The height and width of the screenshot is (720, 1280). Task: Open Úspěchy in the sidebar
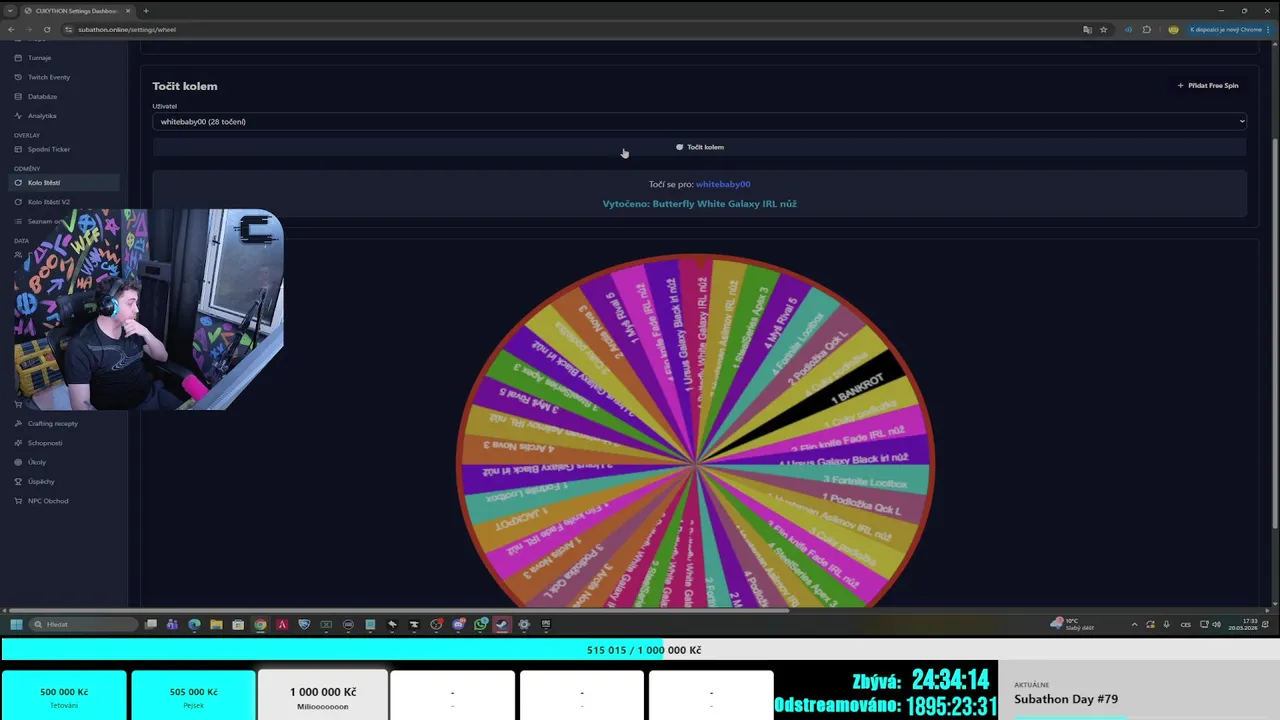click(x=64, y=481)
